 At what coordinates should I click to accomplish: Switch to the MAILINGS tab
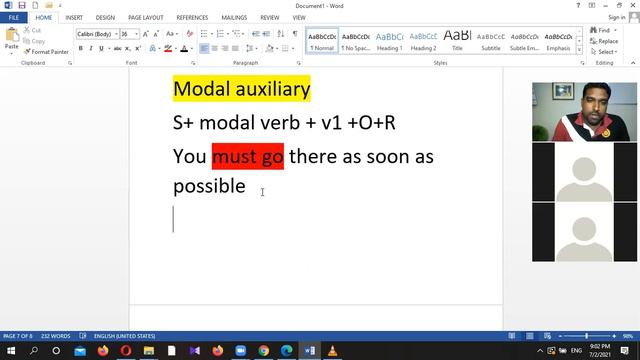coord(234,18)
